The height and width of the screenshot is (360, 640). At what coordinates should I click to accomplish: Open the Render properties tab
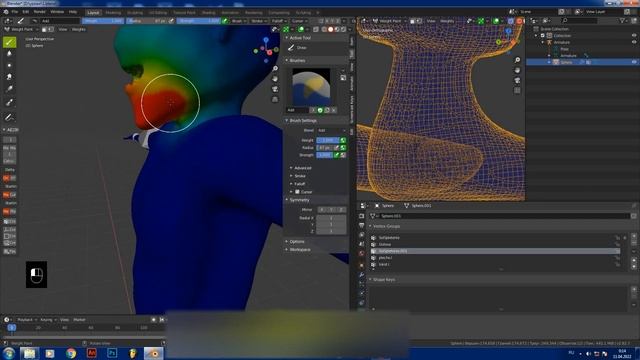pyautogui.click(x=362, y=216)
